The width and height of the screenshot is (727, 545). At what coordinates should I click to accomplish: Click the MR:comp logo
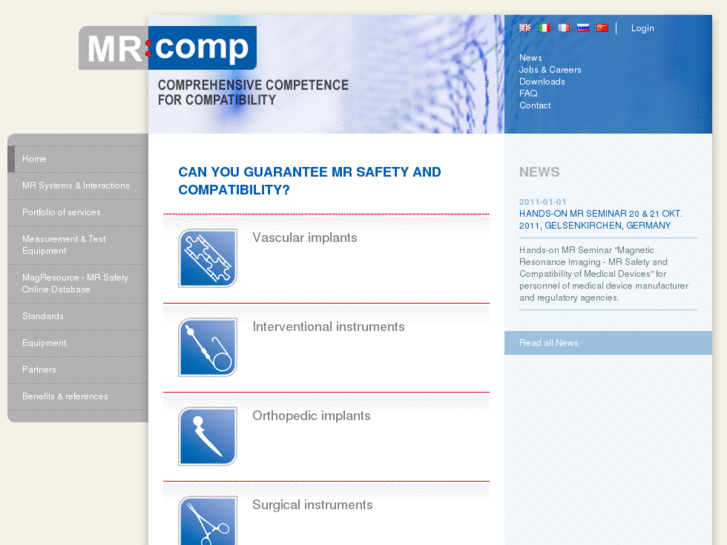[168, 48]
